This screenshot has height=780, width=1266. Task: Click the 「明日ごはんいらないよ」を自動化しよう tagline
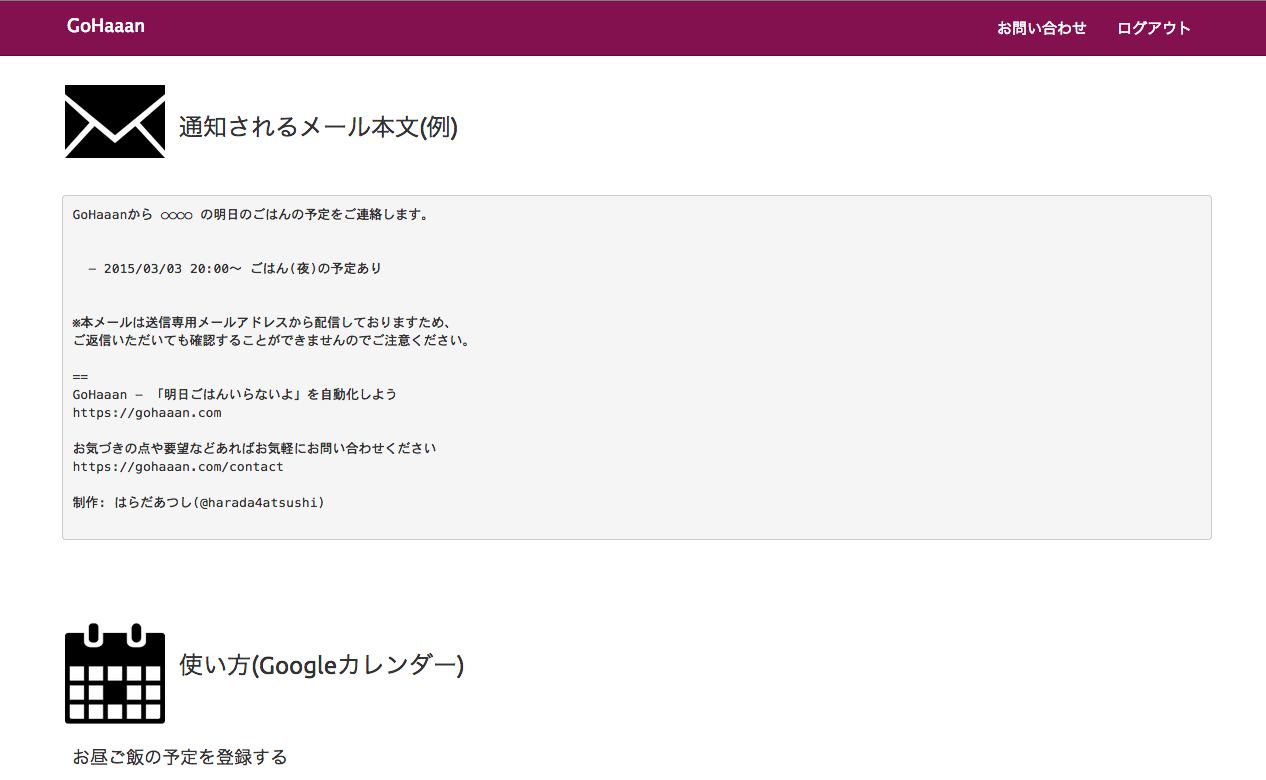[234, 394]
